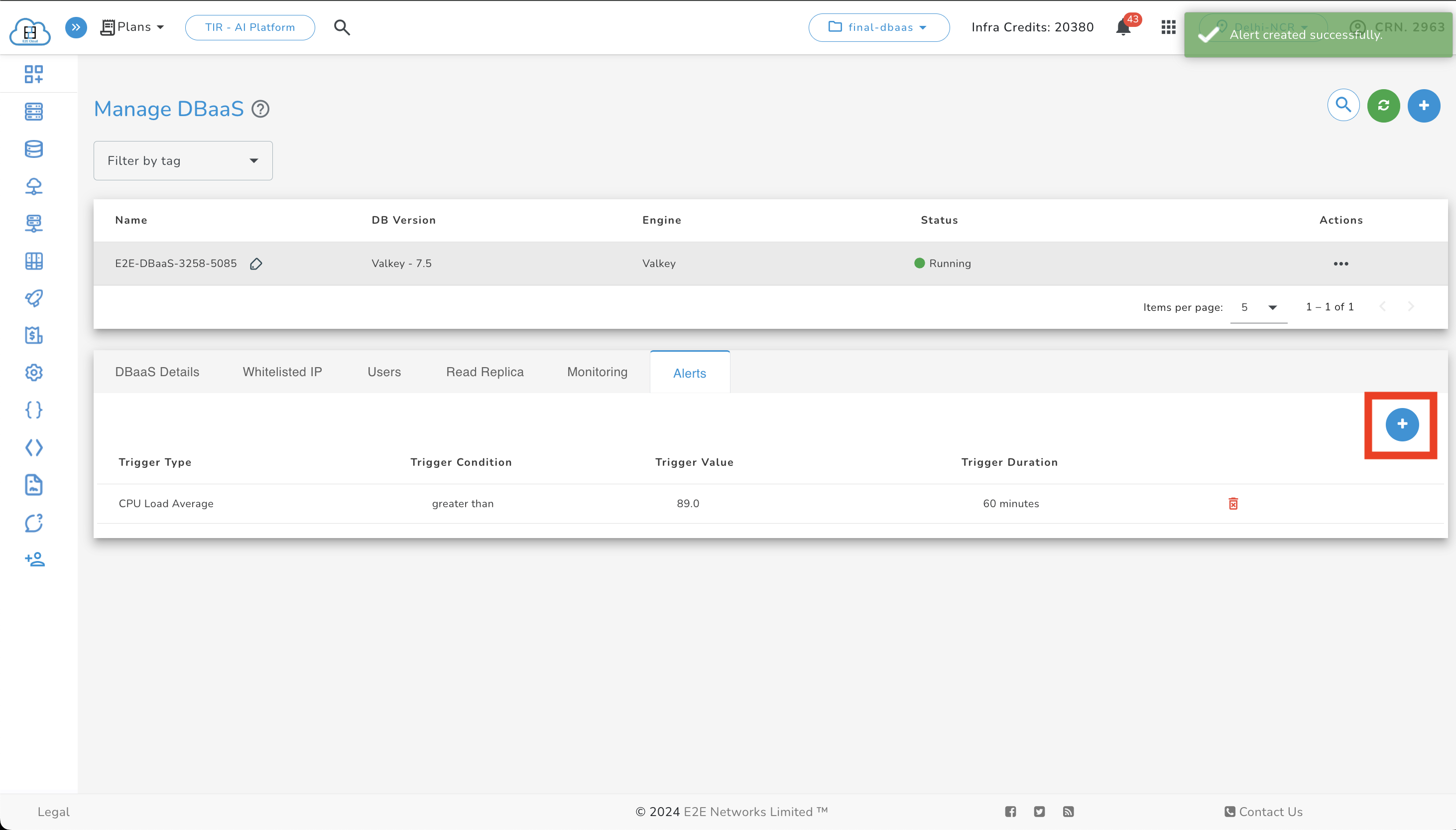
Task: Click the Manage DBaaS help question icon
Action: [x=260, y=109]
